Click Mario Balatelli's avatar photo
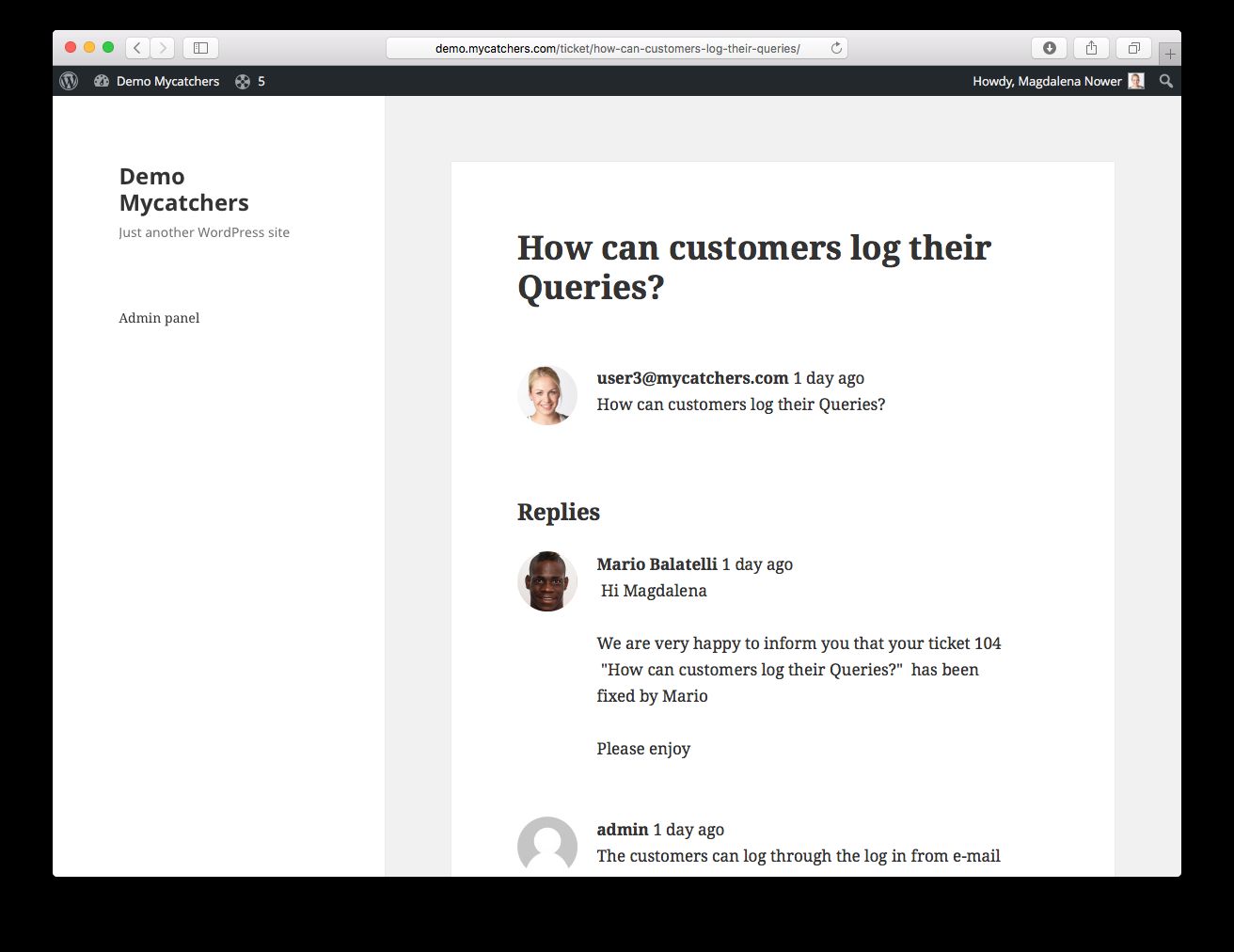The image size is (1234, 952). [547, 581]
